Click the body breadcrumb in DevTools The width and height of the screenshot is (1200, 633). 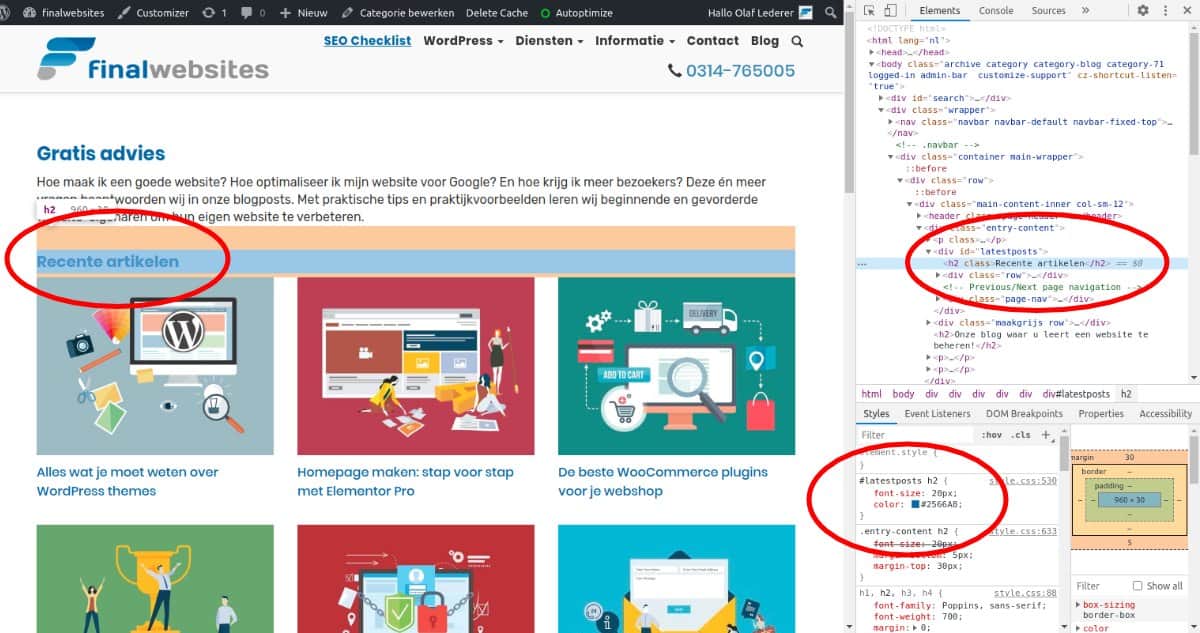click(903, 394)
